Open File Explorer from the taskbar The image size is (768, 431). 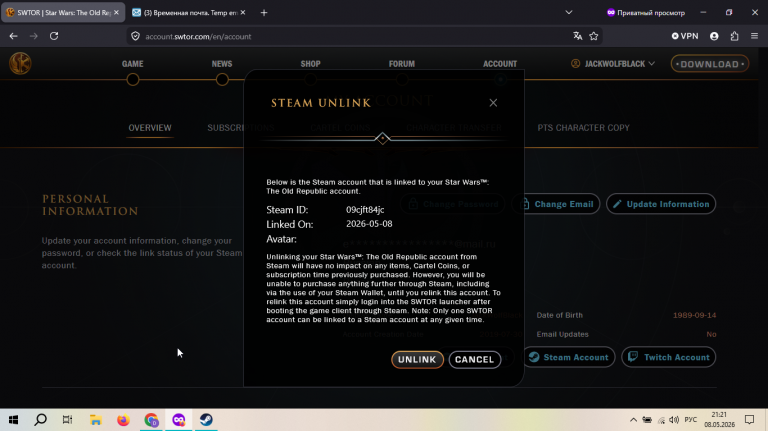tap(96, 420)
